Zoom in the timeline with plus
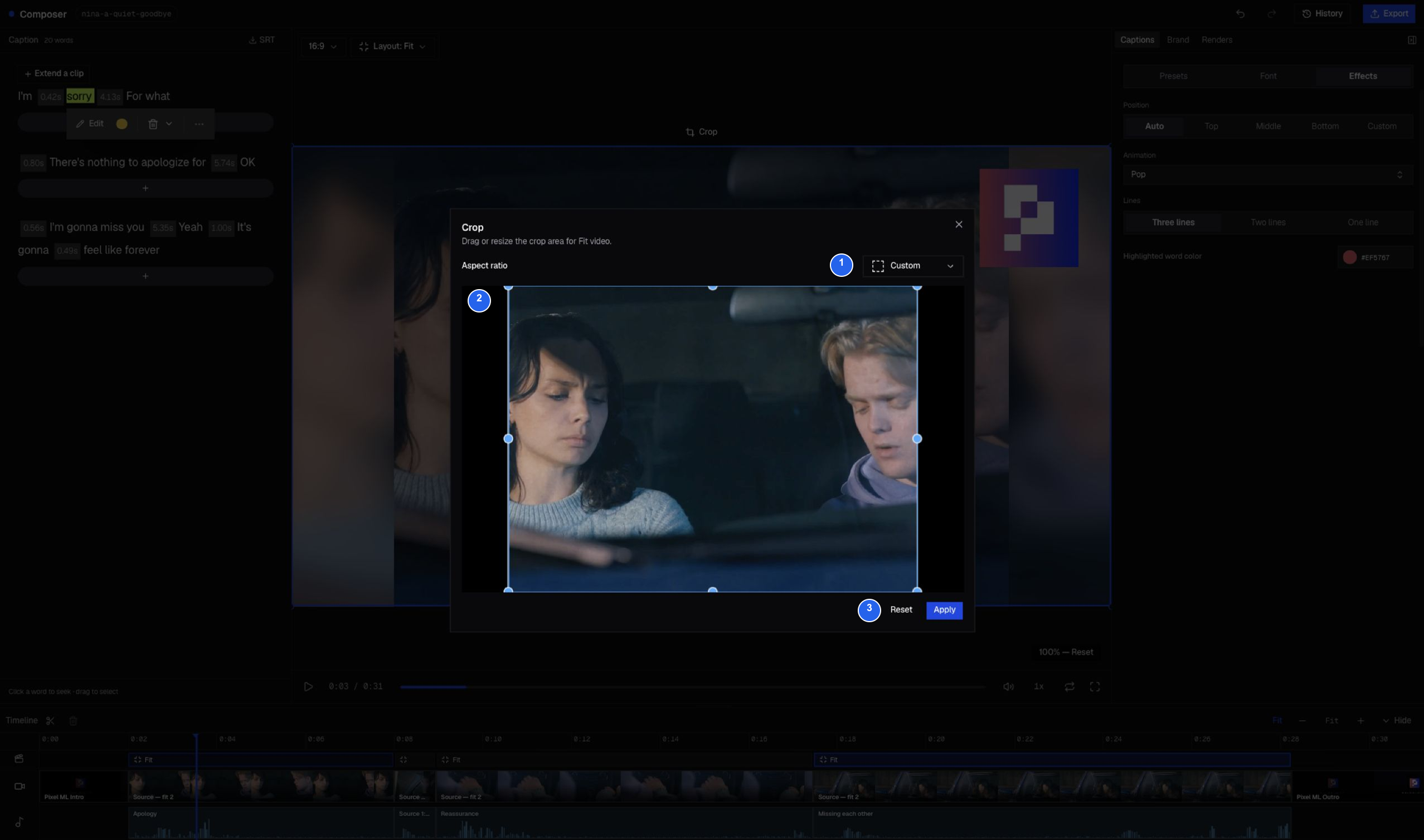 (x=1360, y=721)
